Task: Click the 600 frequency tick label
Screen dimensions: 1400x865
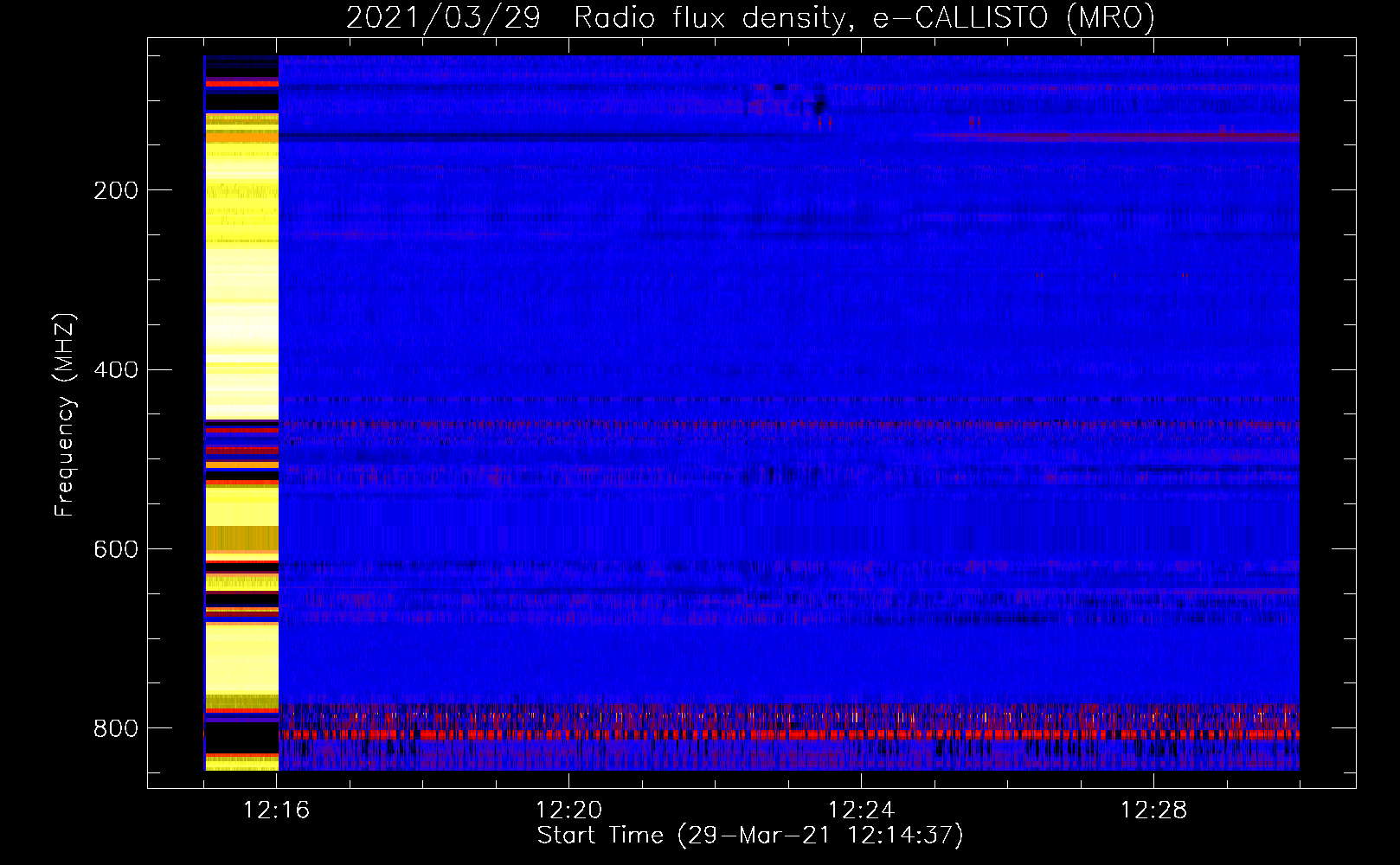Action: (116, 550)
